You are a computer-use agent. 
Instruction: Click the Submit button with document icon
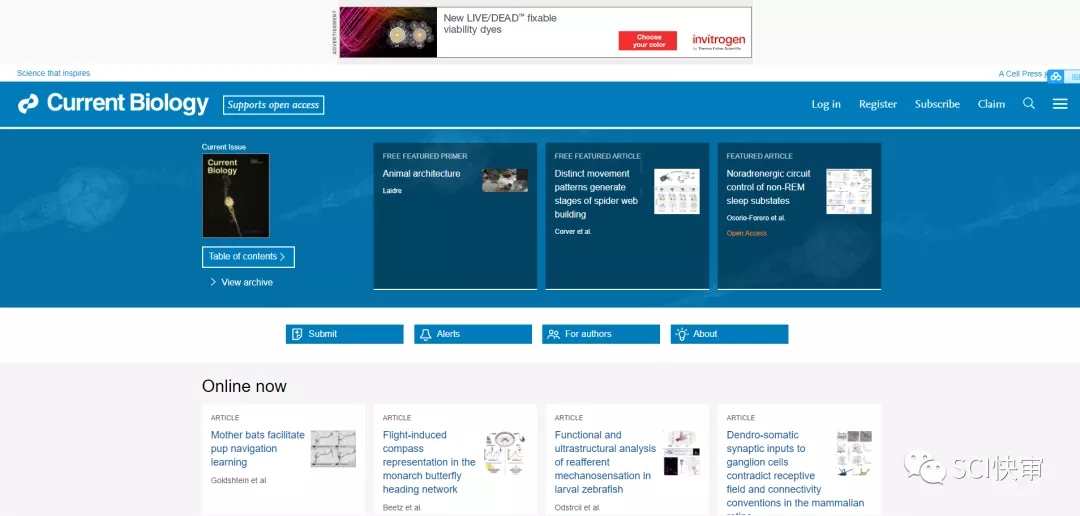tap(344, 334)
